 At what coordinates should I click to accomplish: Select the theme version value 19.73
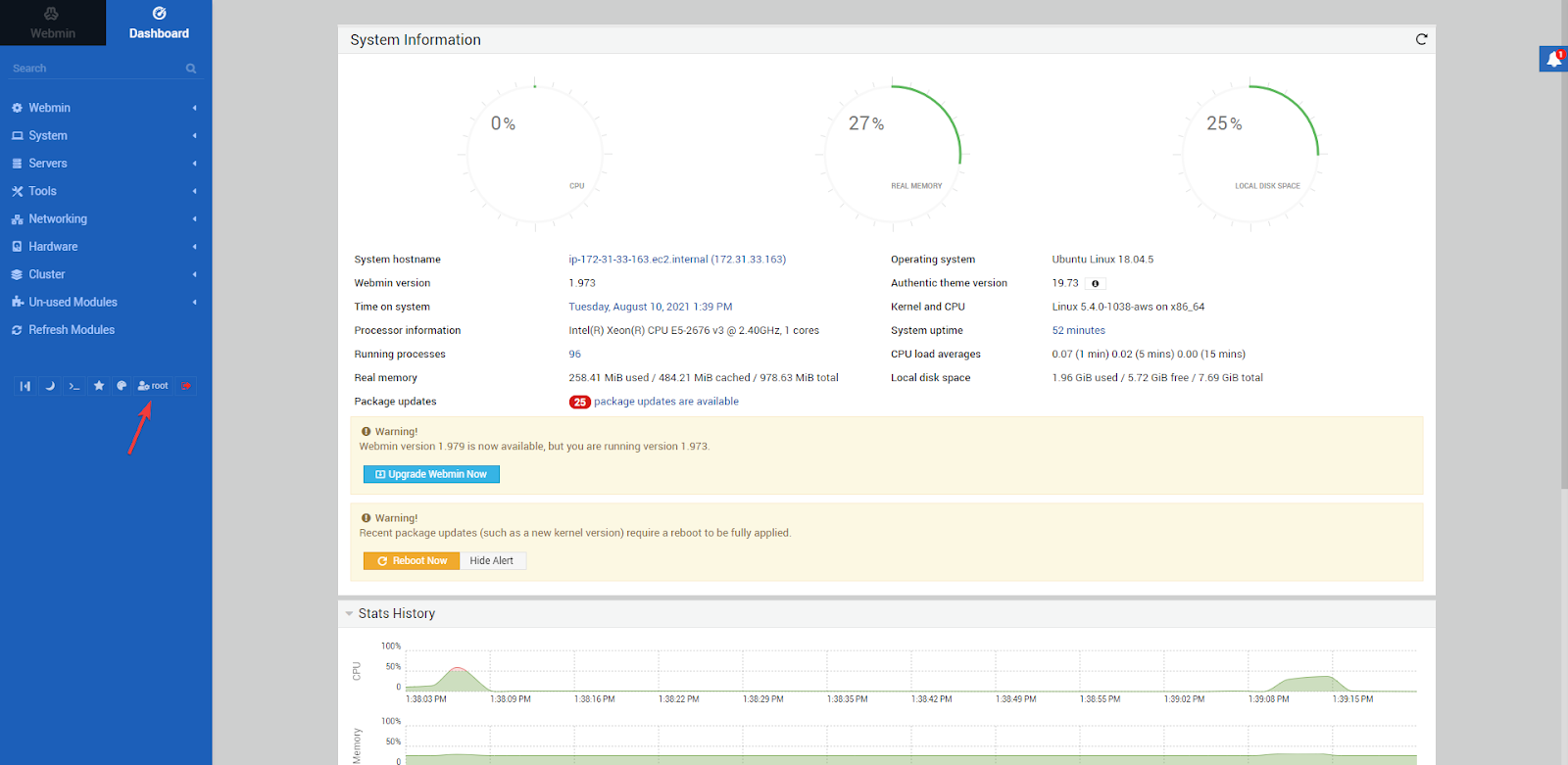click(1065, 283)
